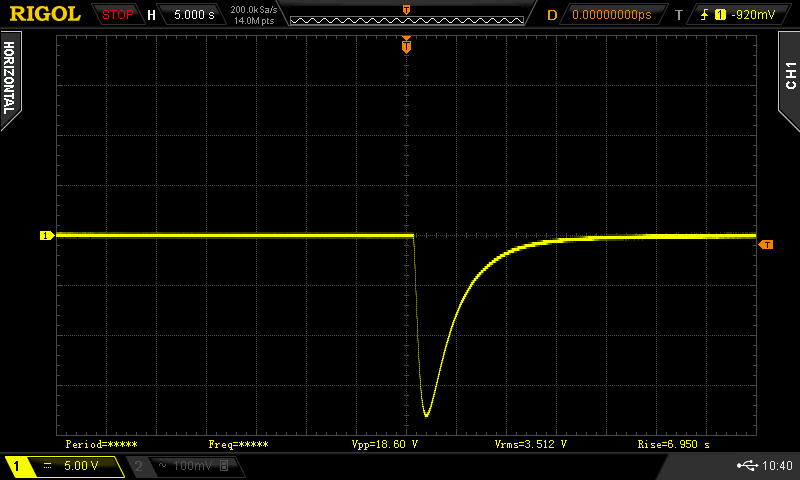This screenshot has height=480, width=800.
Task: Click the waveform memory overview bar
Action: point(407,20)
